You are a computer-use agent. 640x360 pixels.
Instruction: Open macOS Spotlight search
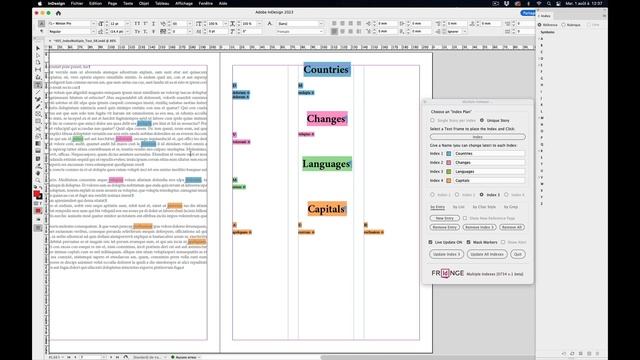(x=549, y=3)
